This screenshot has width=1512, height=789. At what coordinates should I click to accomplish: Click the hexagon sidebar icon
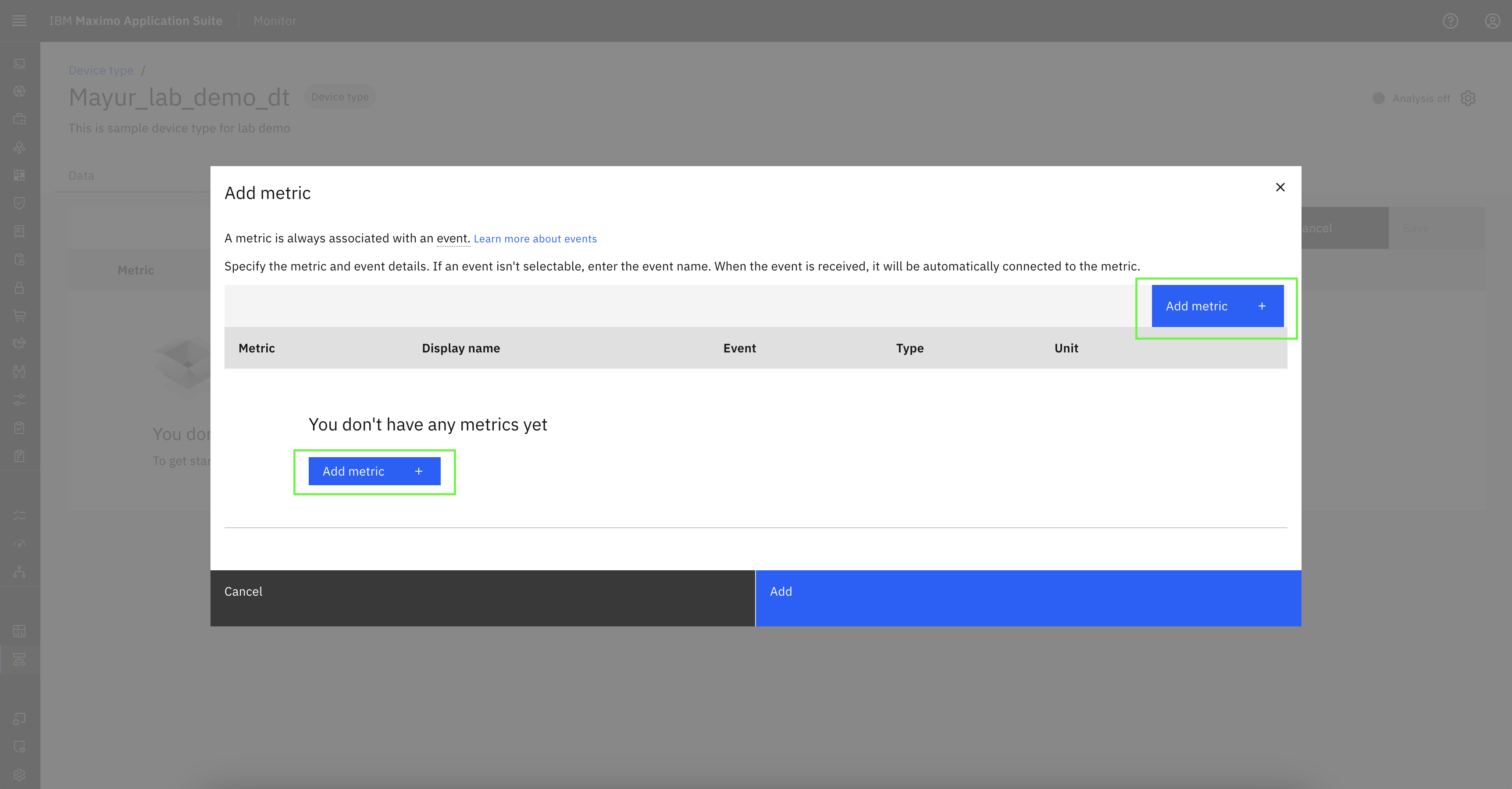[x=19, y=92]
